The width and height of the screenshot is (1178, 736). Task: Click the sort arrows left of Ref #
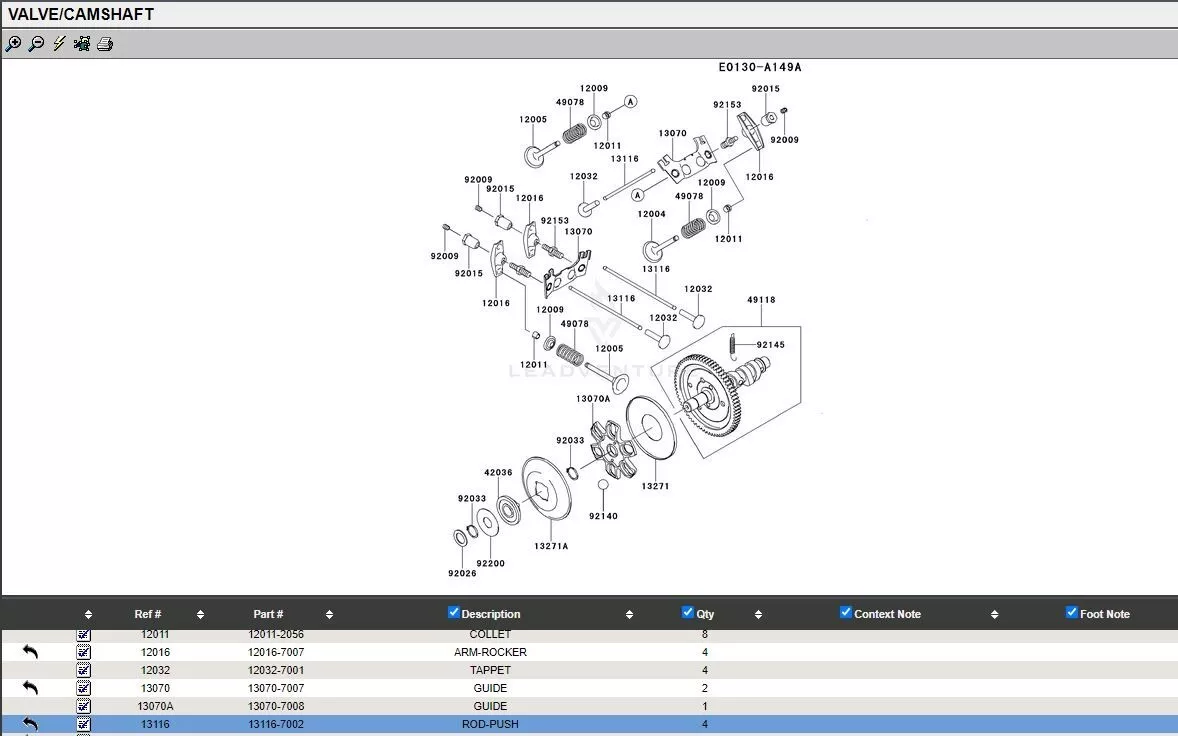point(88,614)
